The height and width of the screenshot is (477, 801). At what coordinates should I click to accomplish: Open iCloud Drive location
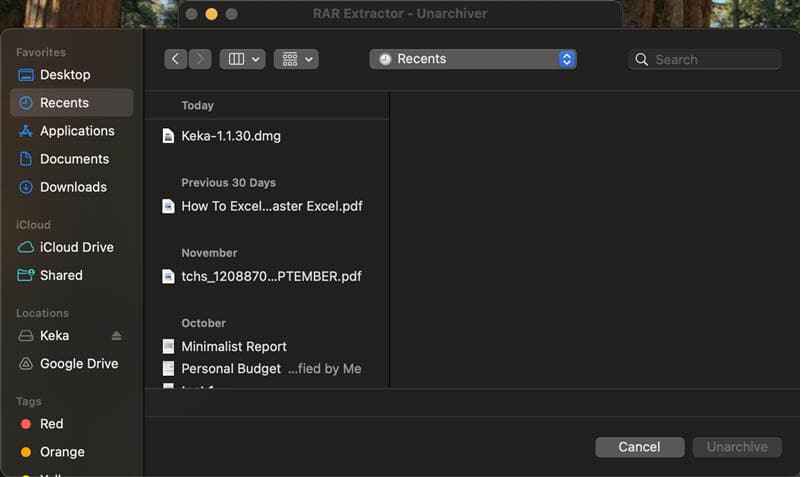pos(76,247)
